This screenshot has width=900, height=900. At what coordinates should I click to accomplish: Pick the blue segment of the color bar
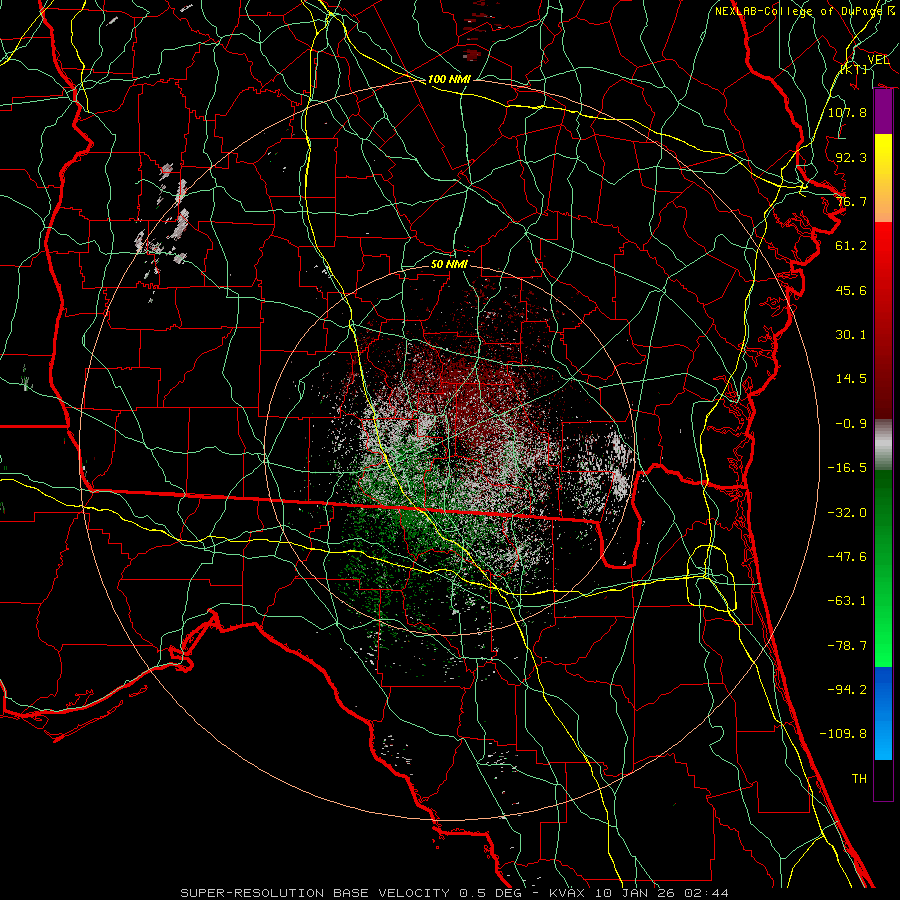[x=883, y=713]
